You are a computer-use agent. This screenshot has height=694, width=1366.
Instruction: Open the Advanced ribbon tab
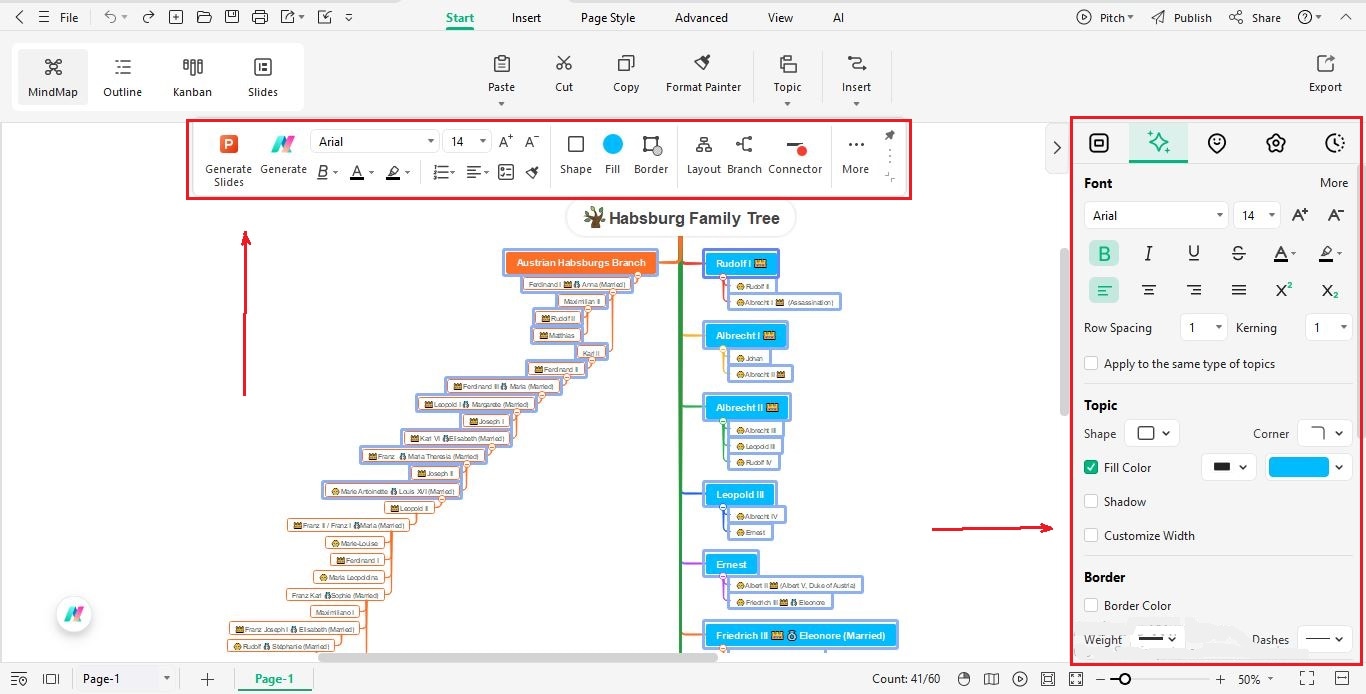[701, 18]
